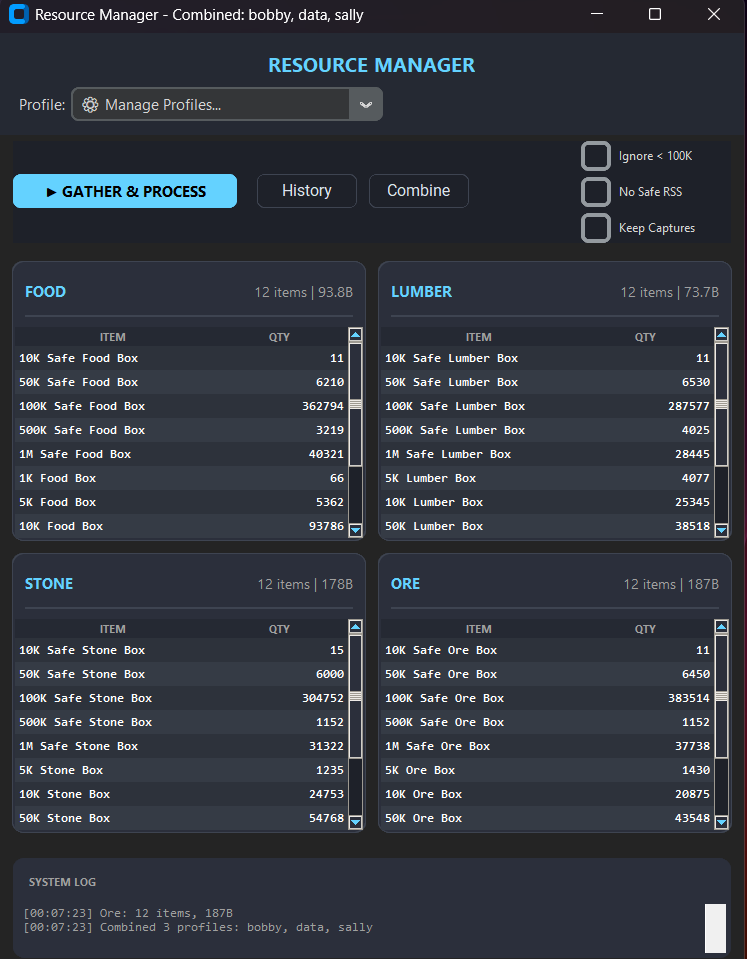Check the Keep Captures option

tap(596, 228)
